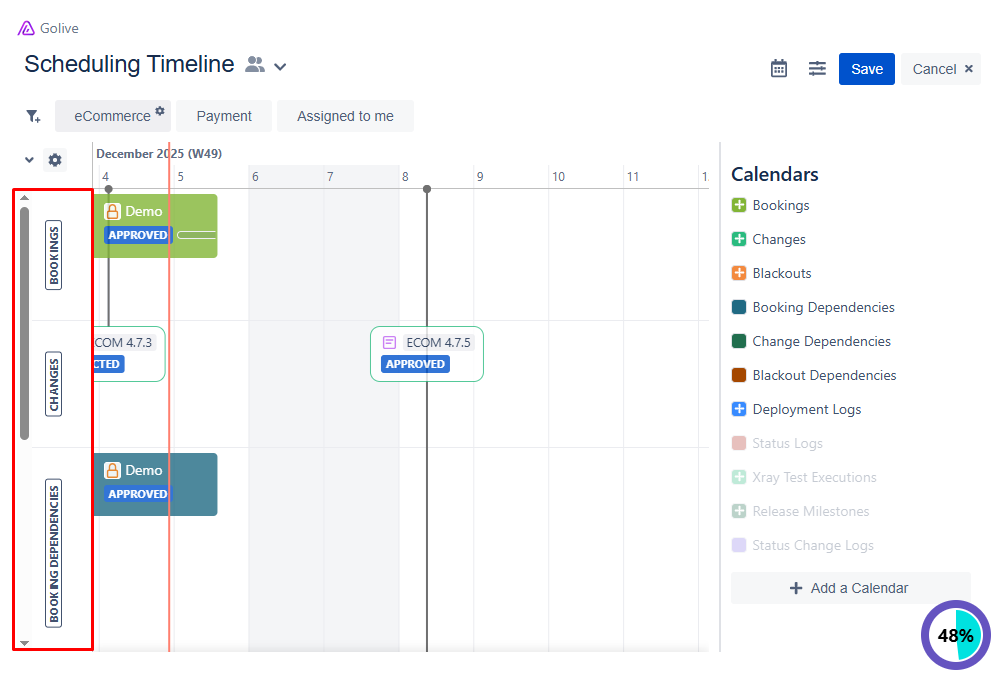Open the calendar view icon

[x=779, y=69]
